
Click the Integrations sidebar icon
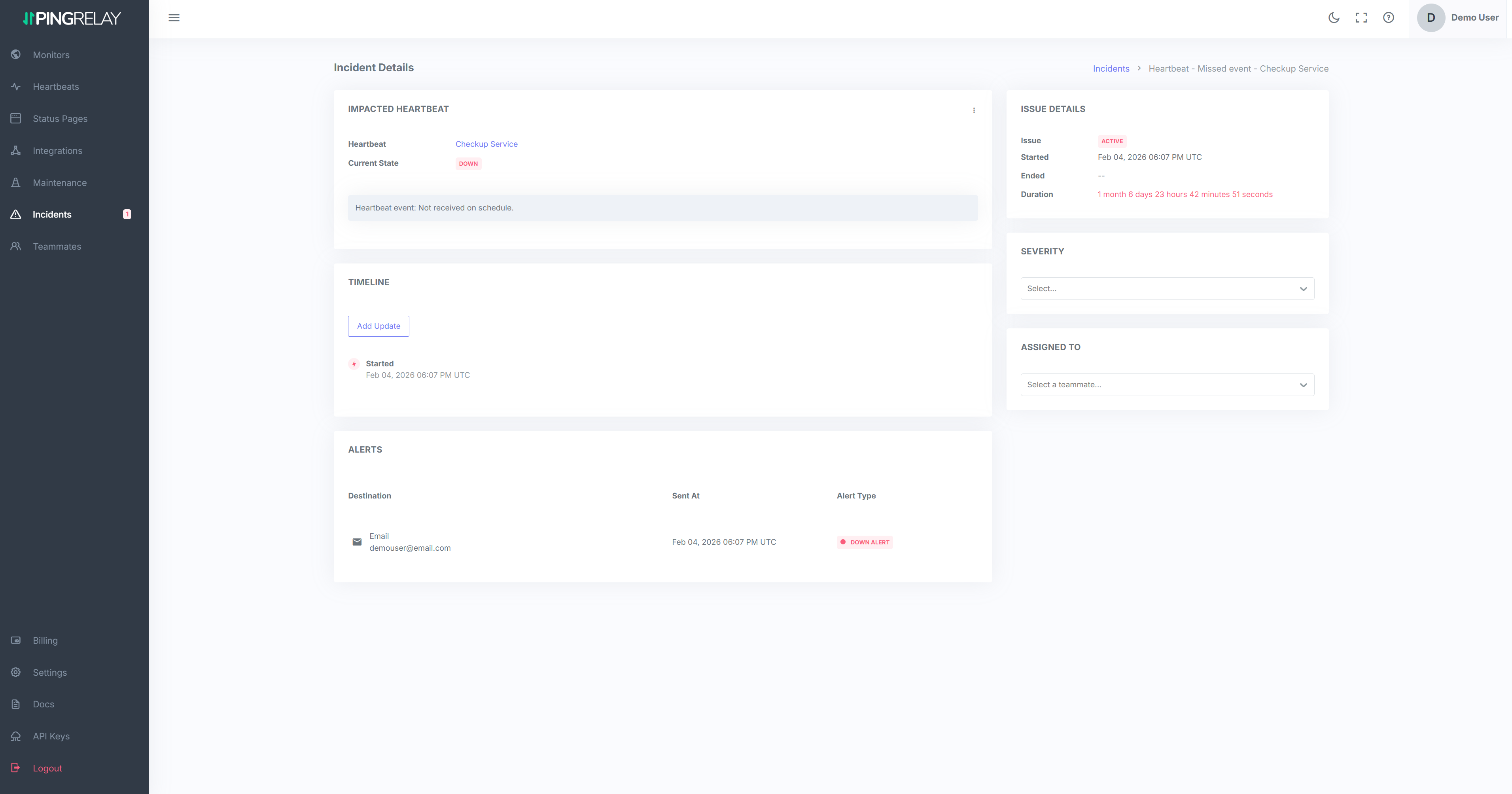pyautogui.click(x=16, y=150)
